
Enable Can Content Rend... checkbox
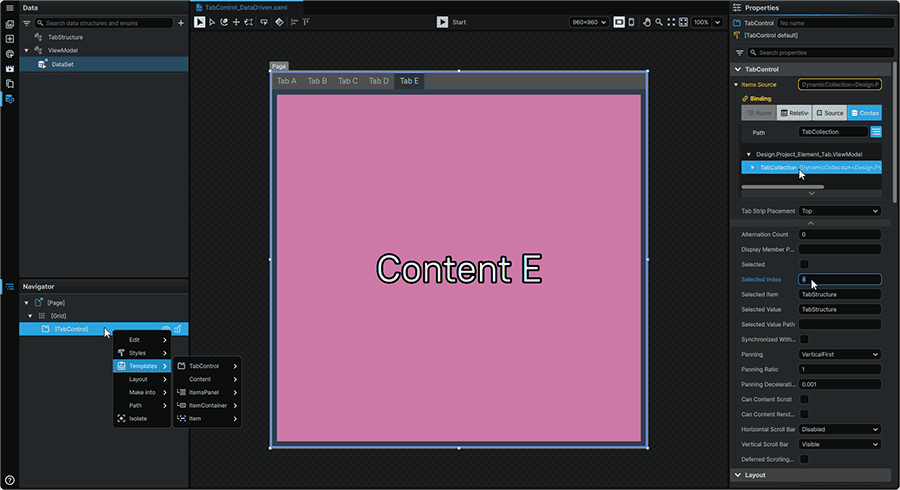(804, 414)
